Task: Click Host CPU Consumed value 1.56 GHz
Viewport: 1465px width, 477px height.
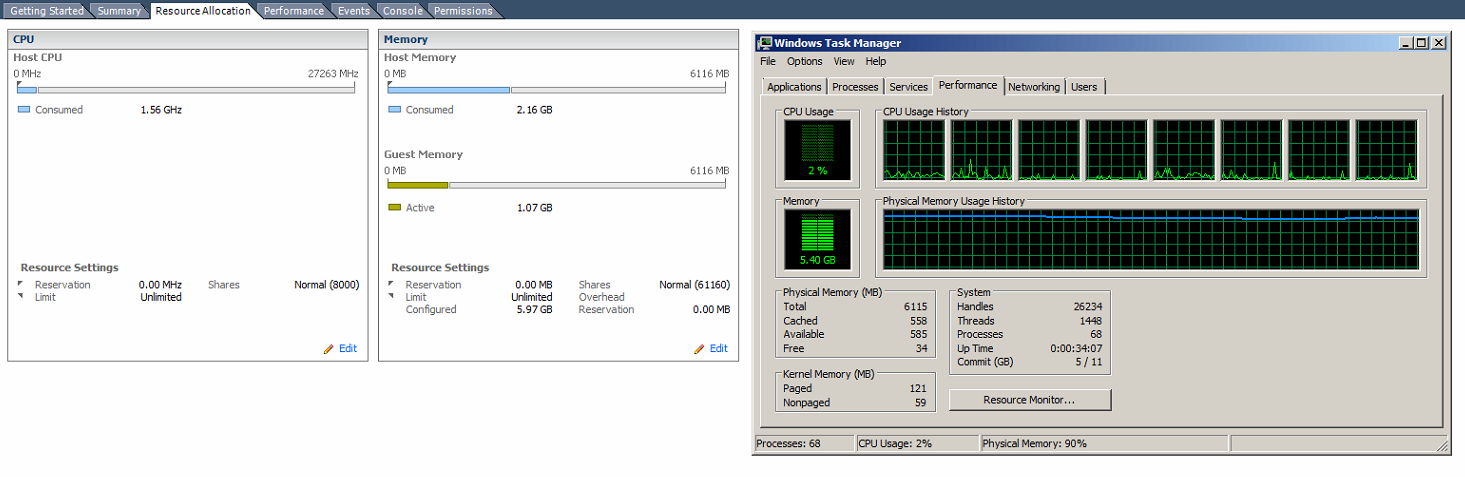Action: [x=161, y=110]
